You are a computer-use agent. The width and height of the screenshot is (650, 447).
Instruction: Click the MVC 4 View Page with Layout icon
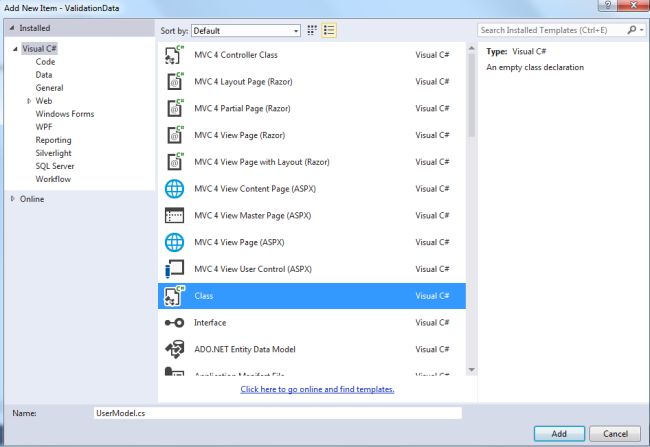pyautogui.click(x=174, y=162)
